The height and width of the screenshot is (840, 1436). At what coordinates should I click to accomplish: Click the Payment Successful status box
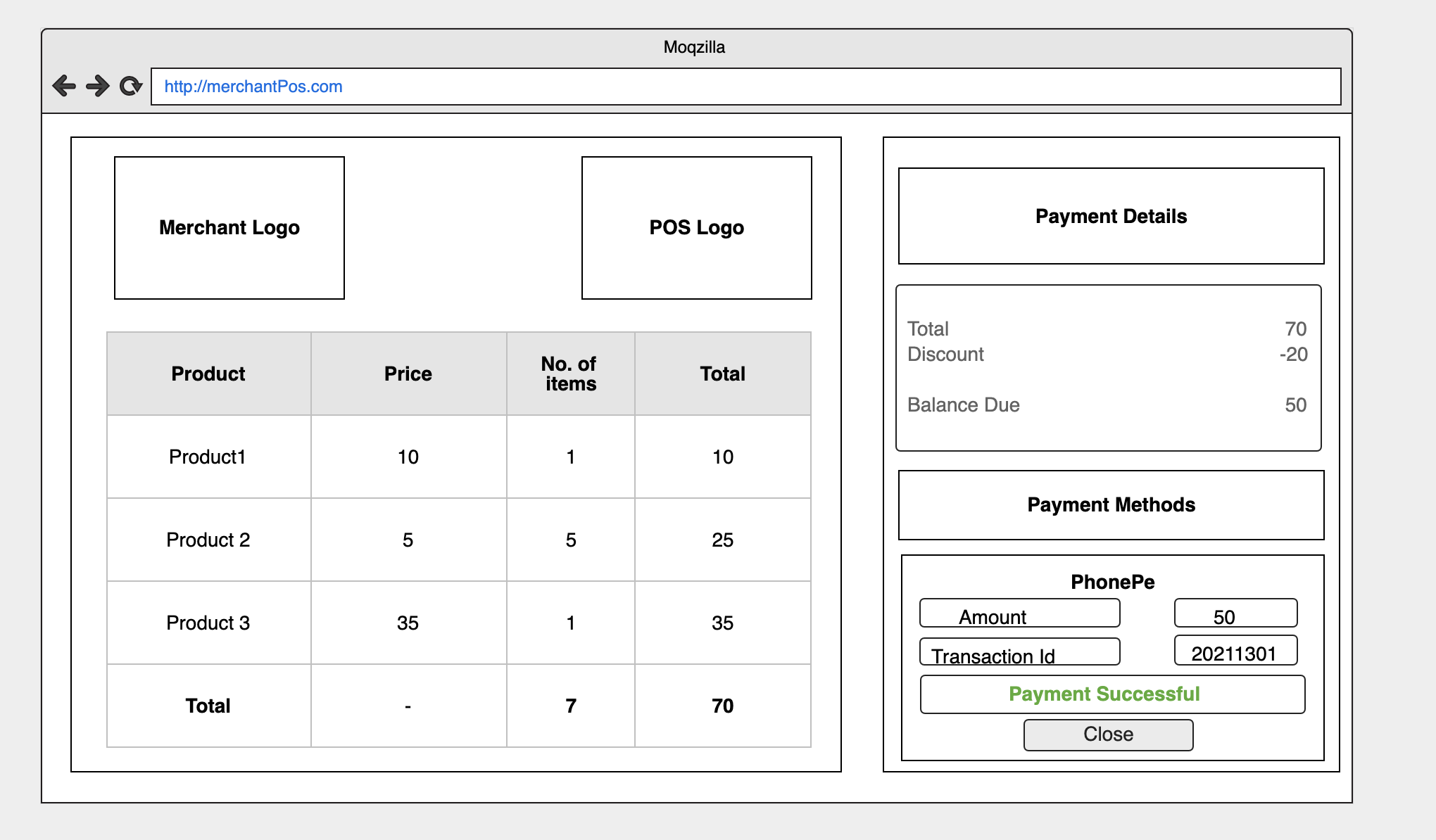point(1111,694)
